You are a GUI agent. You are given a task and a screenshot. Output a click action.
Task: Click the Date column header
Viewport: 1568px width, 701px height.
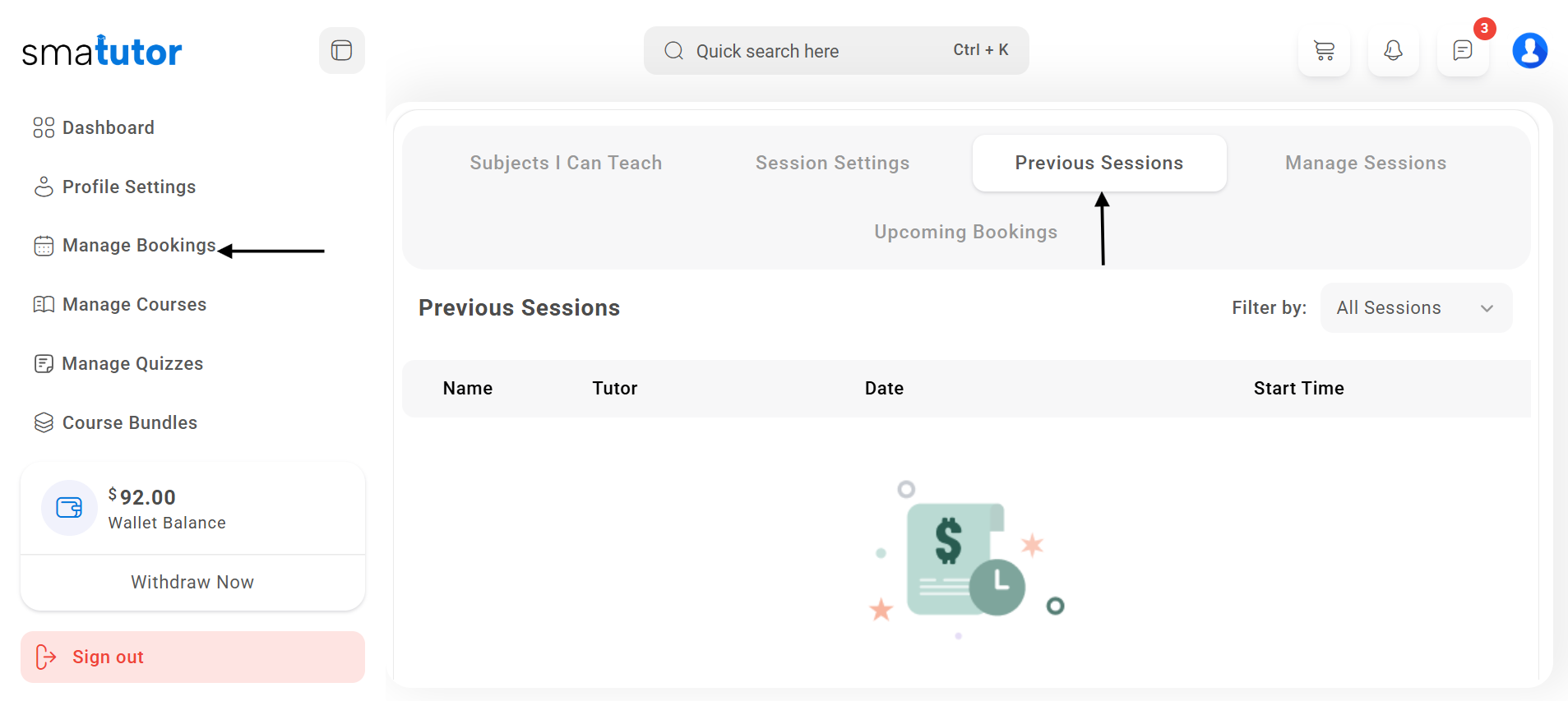coord(884,388)
